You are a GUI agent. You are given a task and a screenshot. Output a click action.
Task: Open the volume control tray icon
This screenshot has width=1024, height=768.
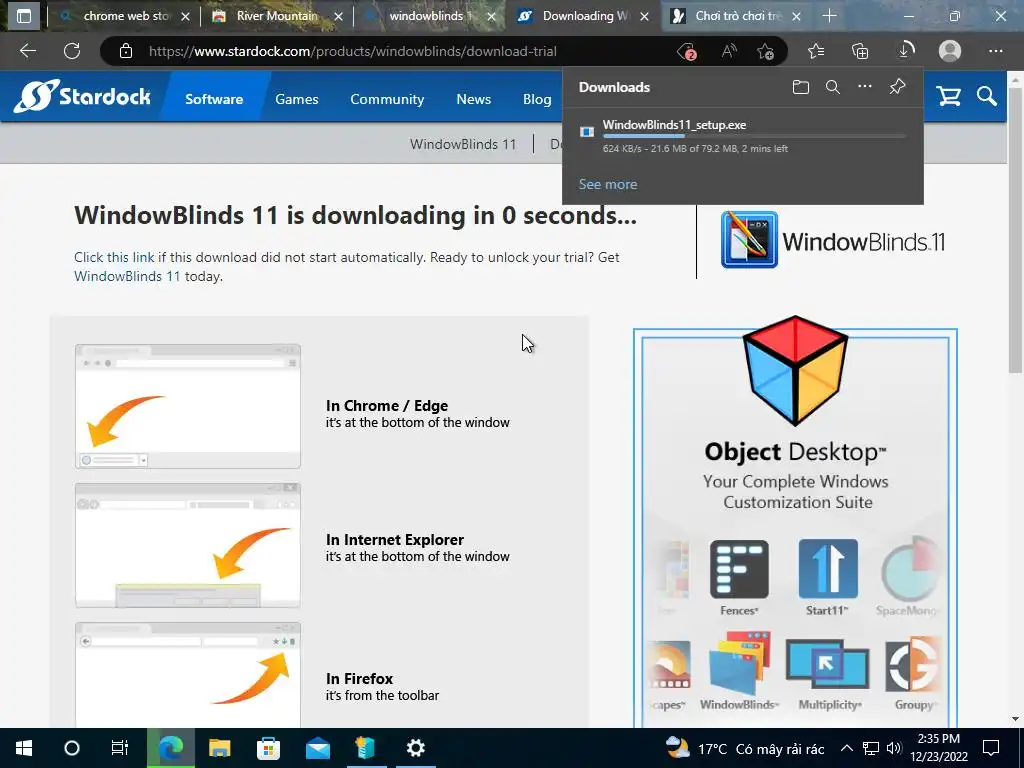894,748
